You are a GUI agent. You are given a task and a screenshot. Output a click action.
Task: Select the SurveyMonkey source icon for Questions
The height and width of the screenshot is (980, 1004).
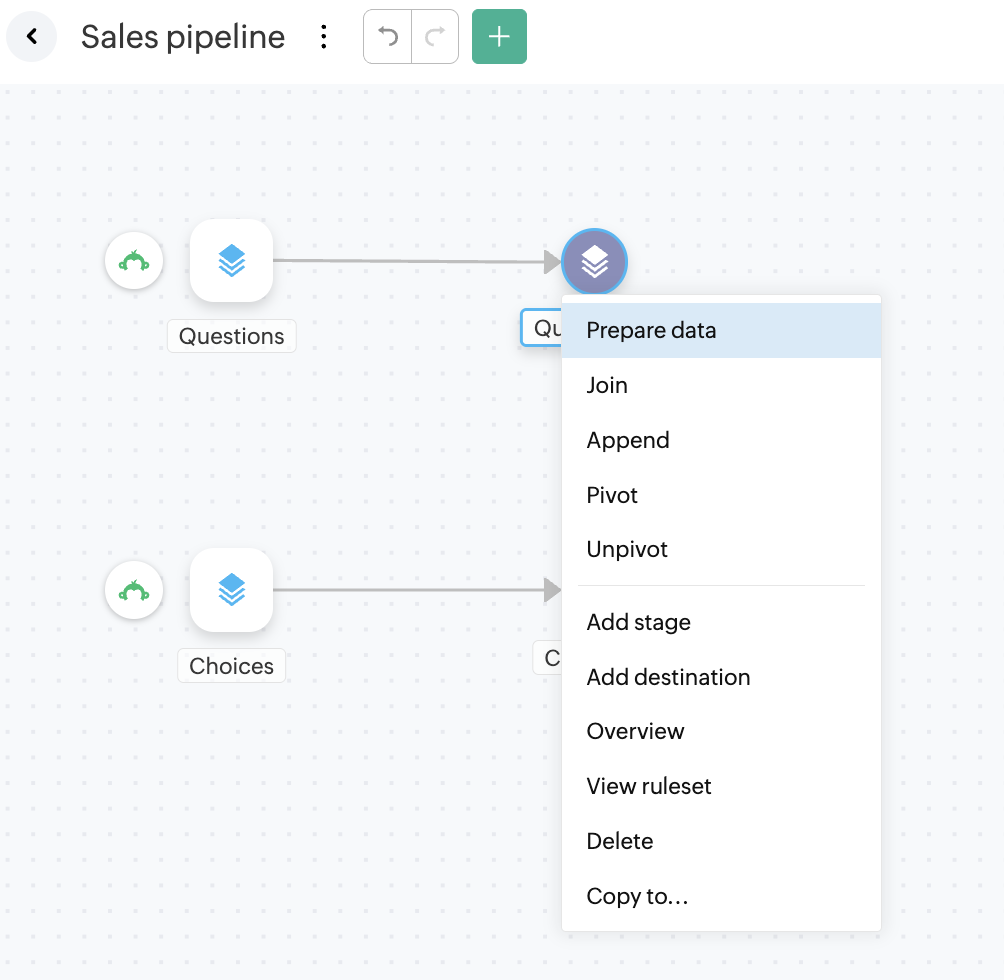pos(134,261)
